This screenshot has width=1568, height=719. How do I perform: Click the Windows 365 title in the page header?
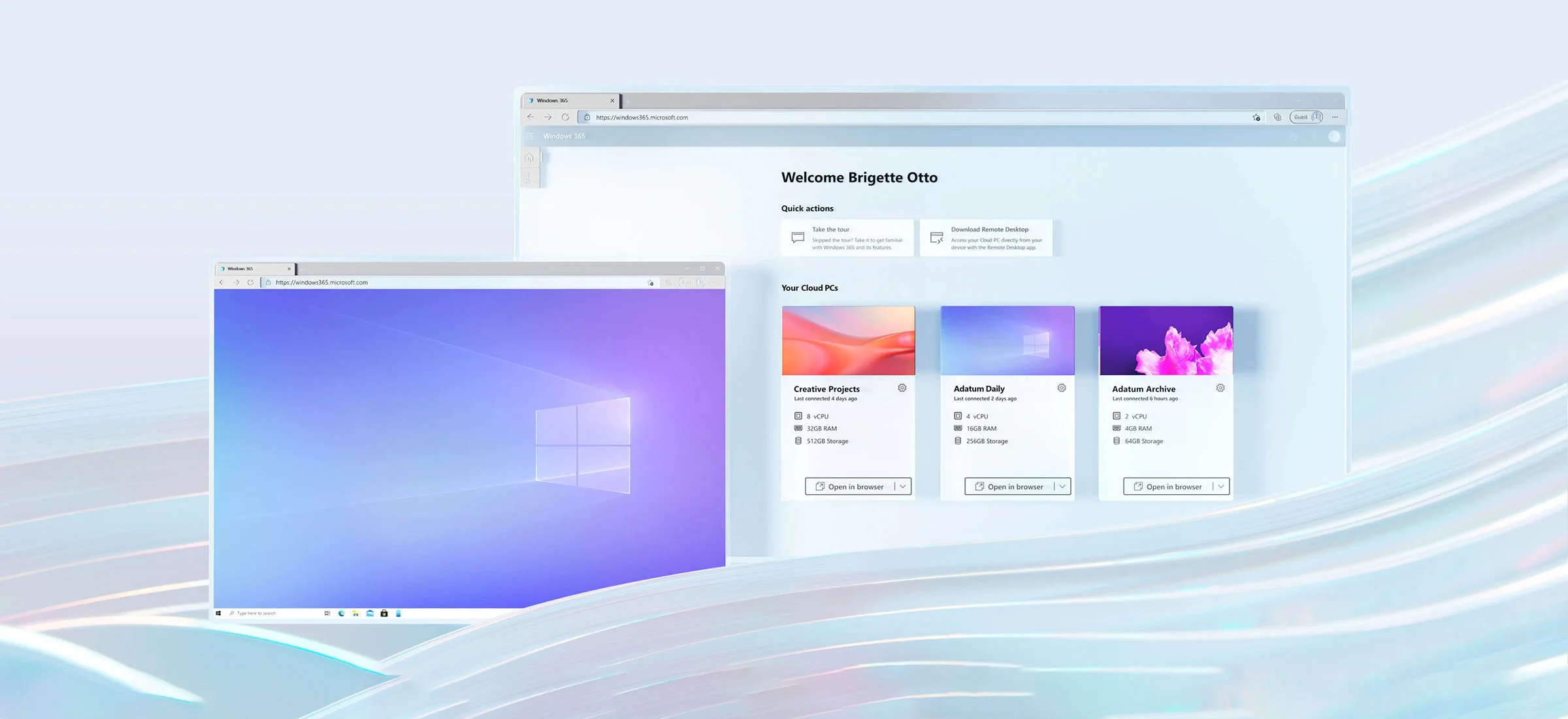(564, 136)
